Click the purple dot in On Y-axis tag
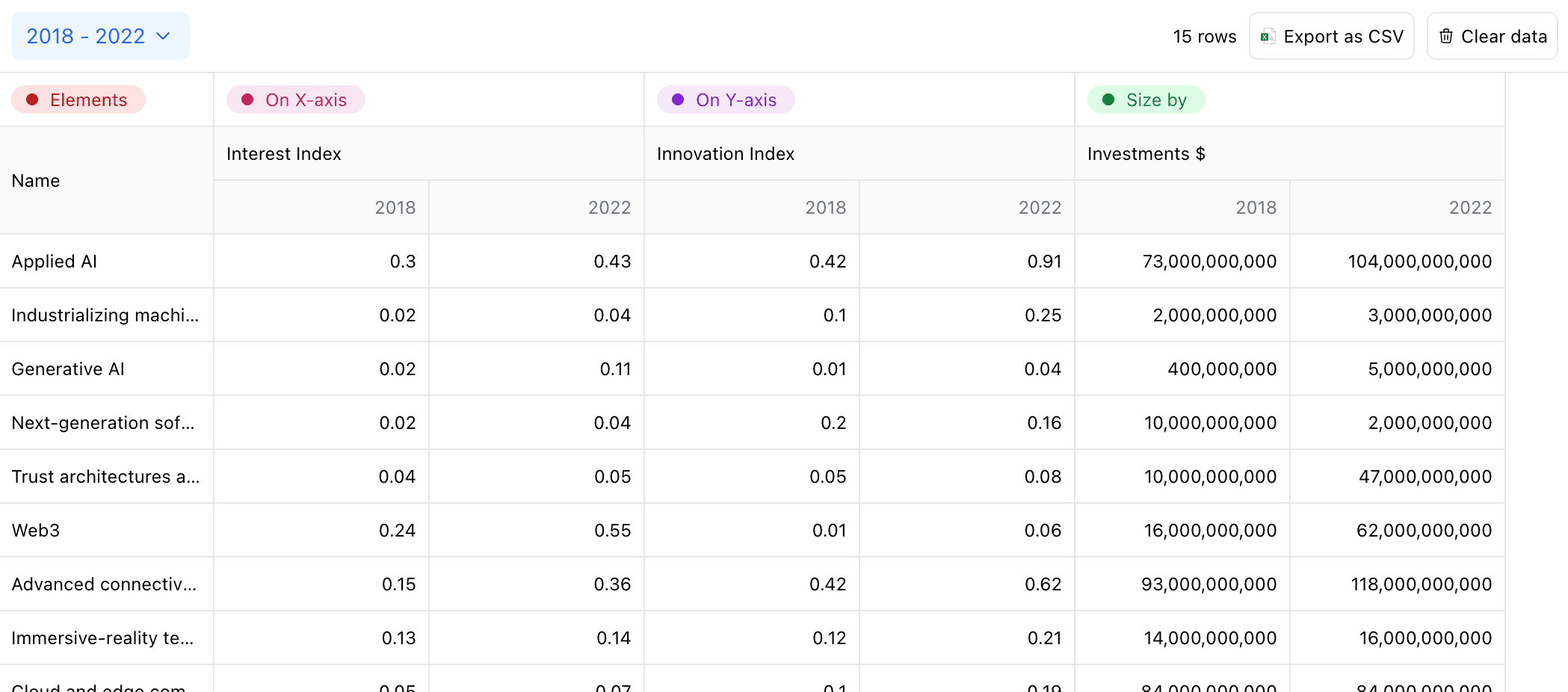1568x692 pixels. [678, 100]
